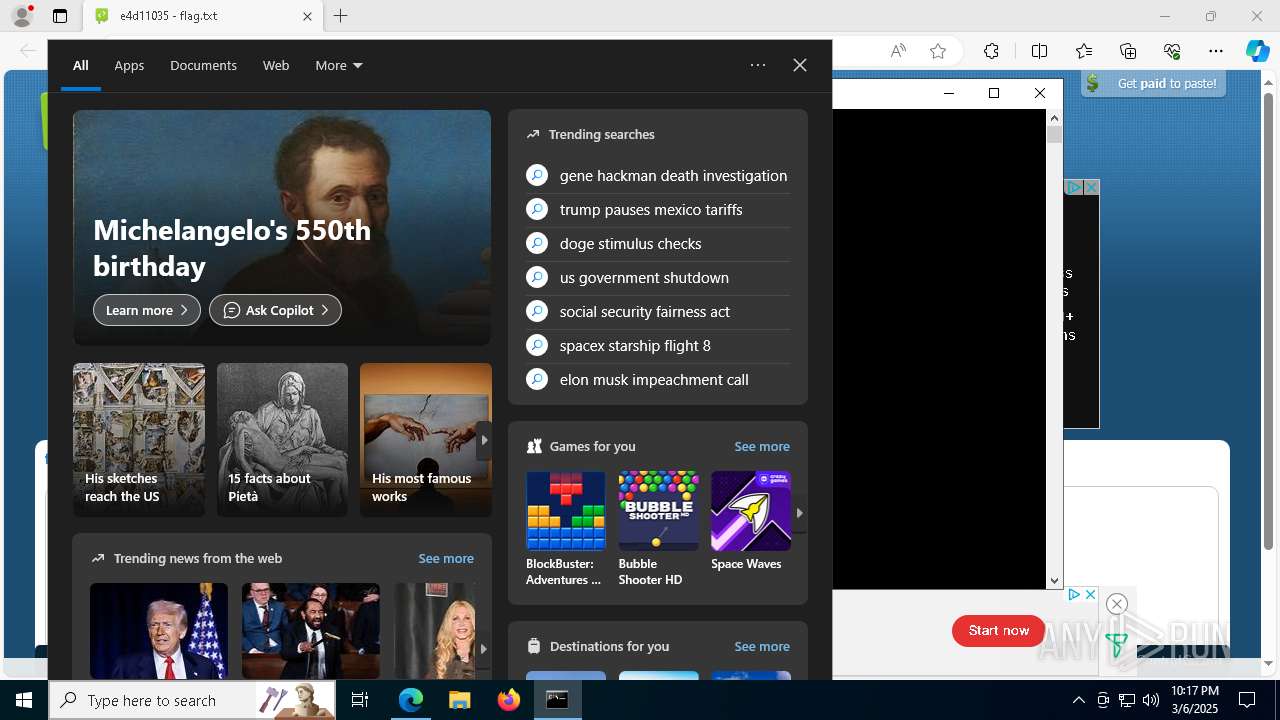The width and height of the screenshot is (1280, 720).
Task: Search social security fairness act
Action: pos(658,311)
